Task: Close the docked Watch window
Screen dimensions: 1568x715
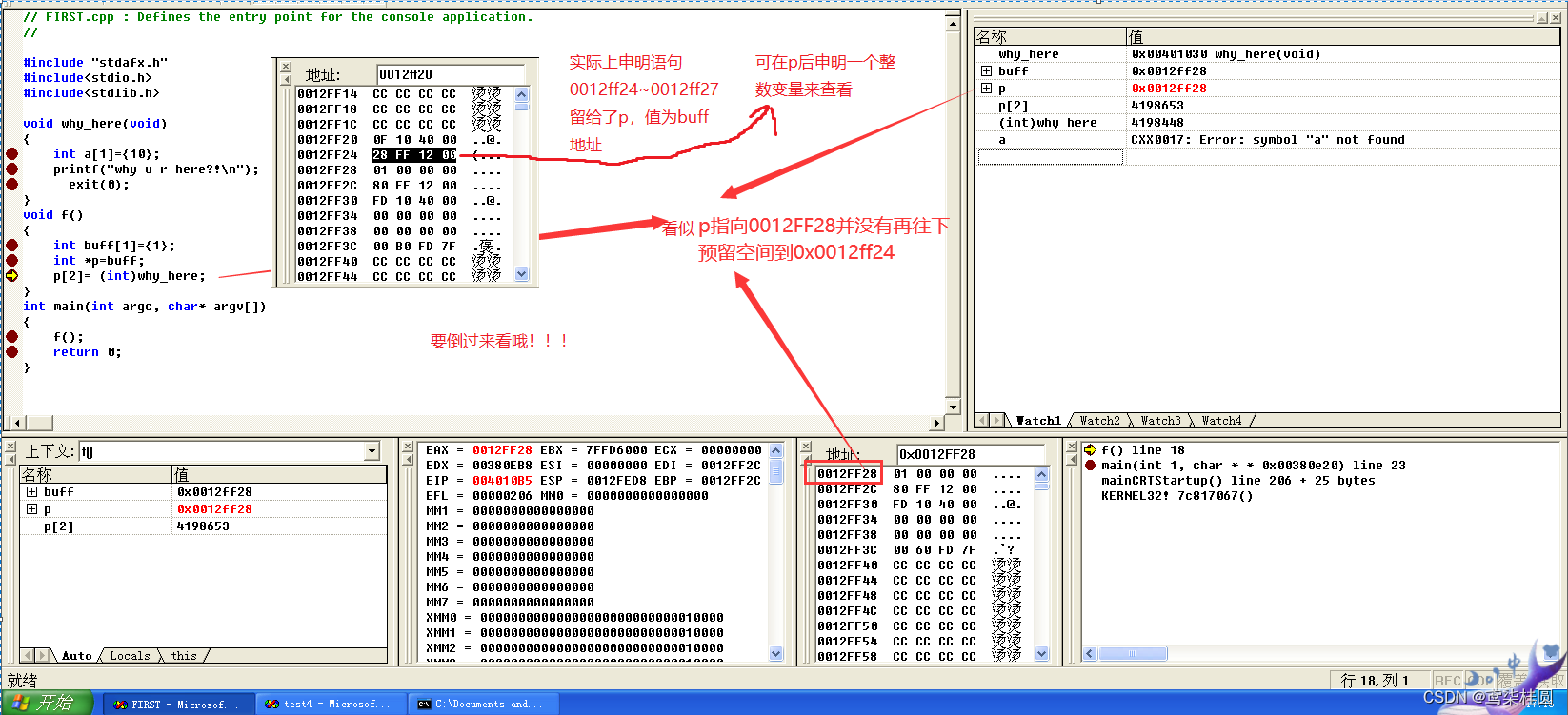Action: (x=1555, y=19)
